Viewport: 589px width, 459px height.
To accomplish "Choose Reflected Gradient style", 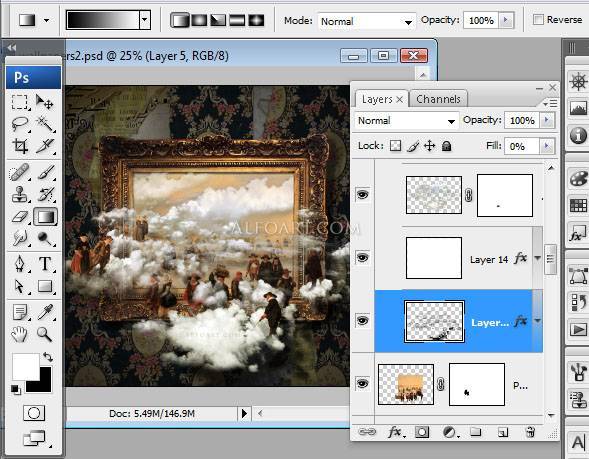I will 237,20.
